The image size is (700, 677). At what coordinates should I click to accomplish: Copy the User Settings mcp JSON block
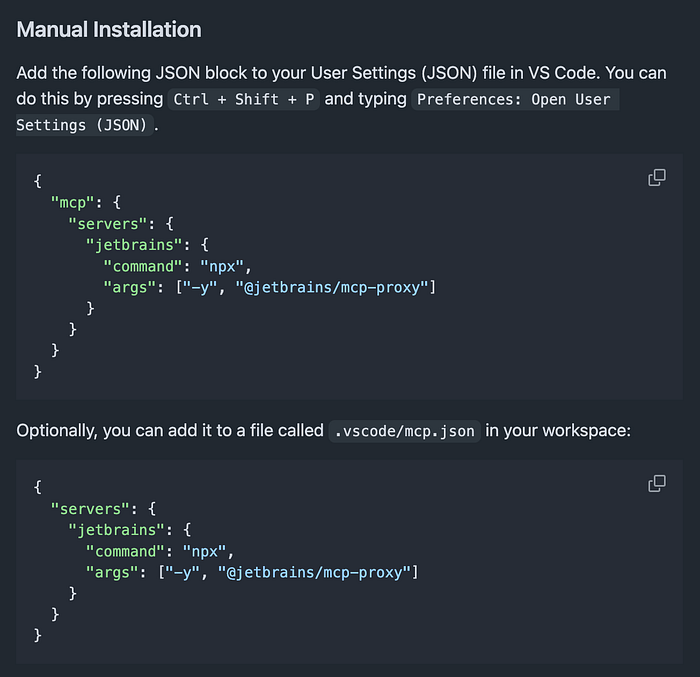tap(657, 178)
